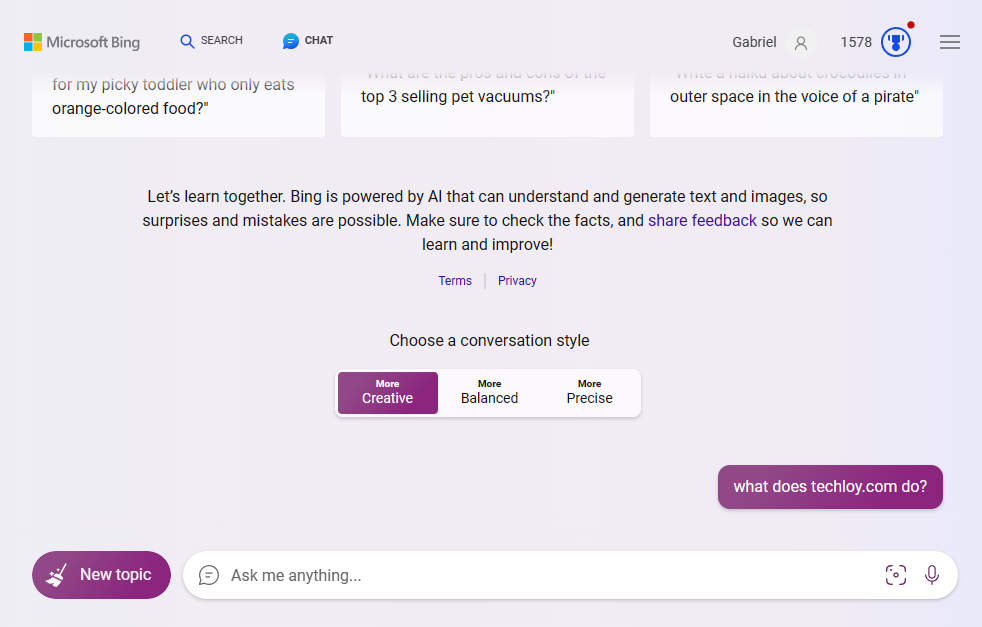Start a New topic

coord(102,575)
